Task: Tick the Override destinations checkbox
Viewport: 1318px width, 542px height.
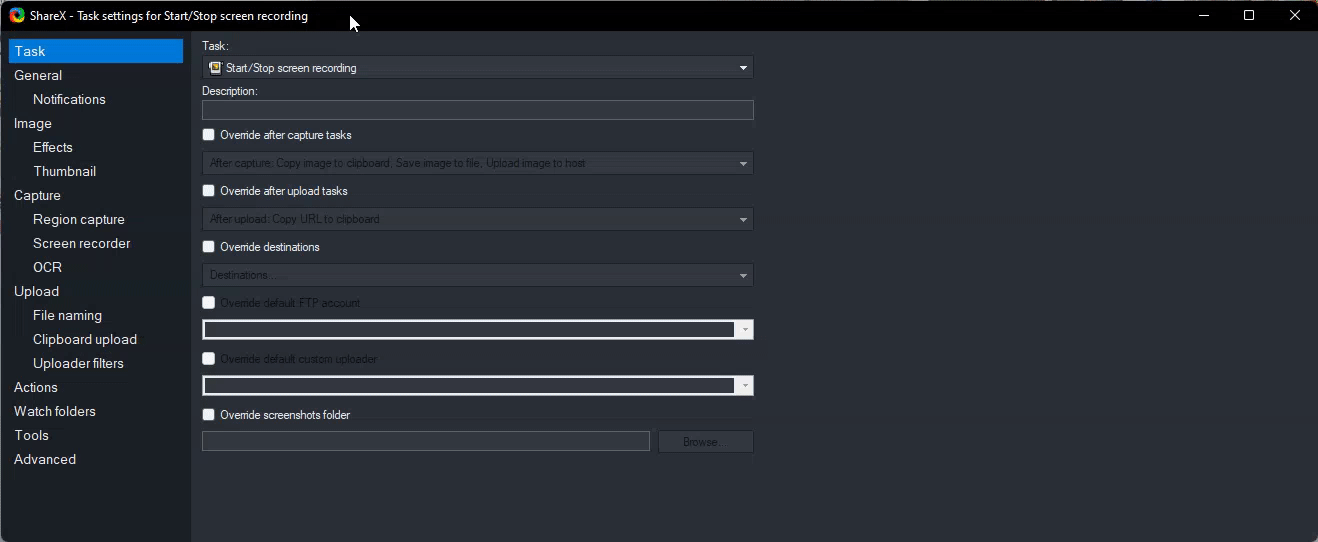Action: (x=209, y=247)
